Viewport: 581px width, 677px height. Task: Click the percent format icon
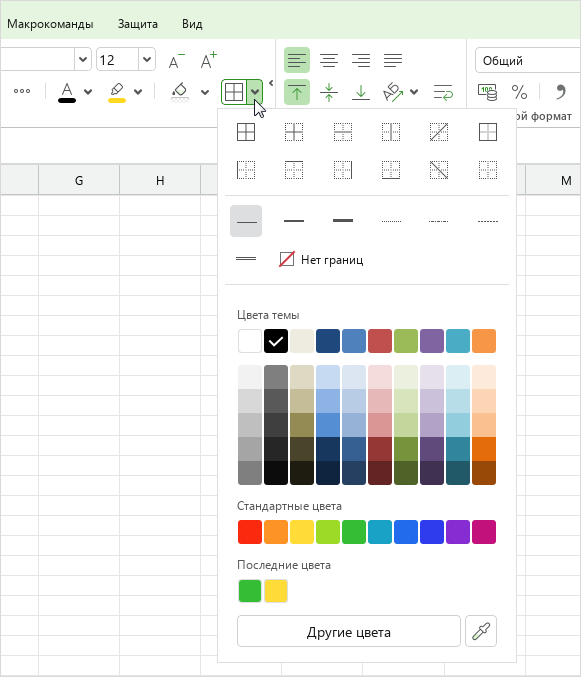point(519,92)
